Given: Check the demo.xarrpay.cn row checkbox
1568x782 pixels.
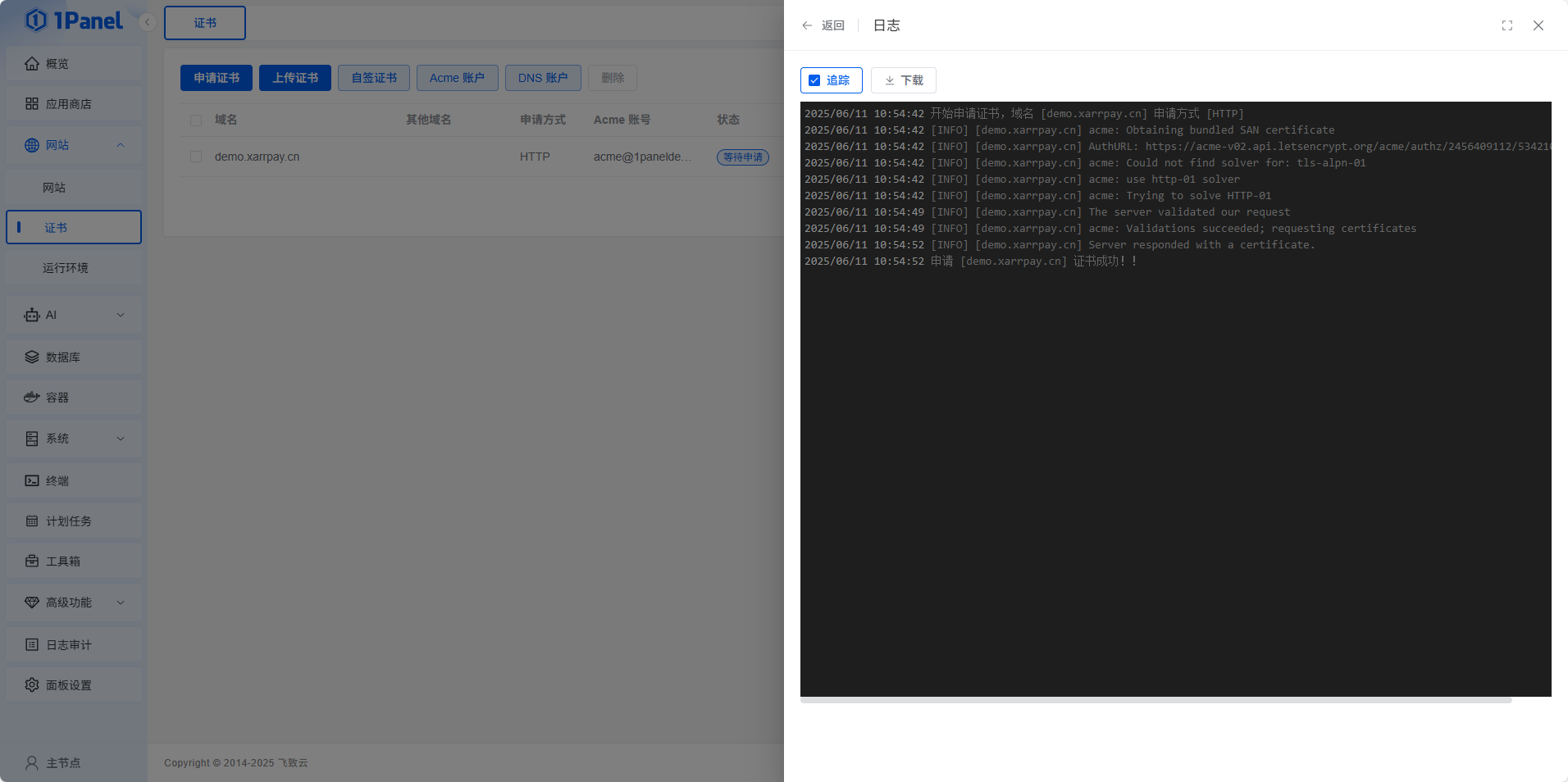Looking at the screenshot, I should [x=196, y=157].
